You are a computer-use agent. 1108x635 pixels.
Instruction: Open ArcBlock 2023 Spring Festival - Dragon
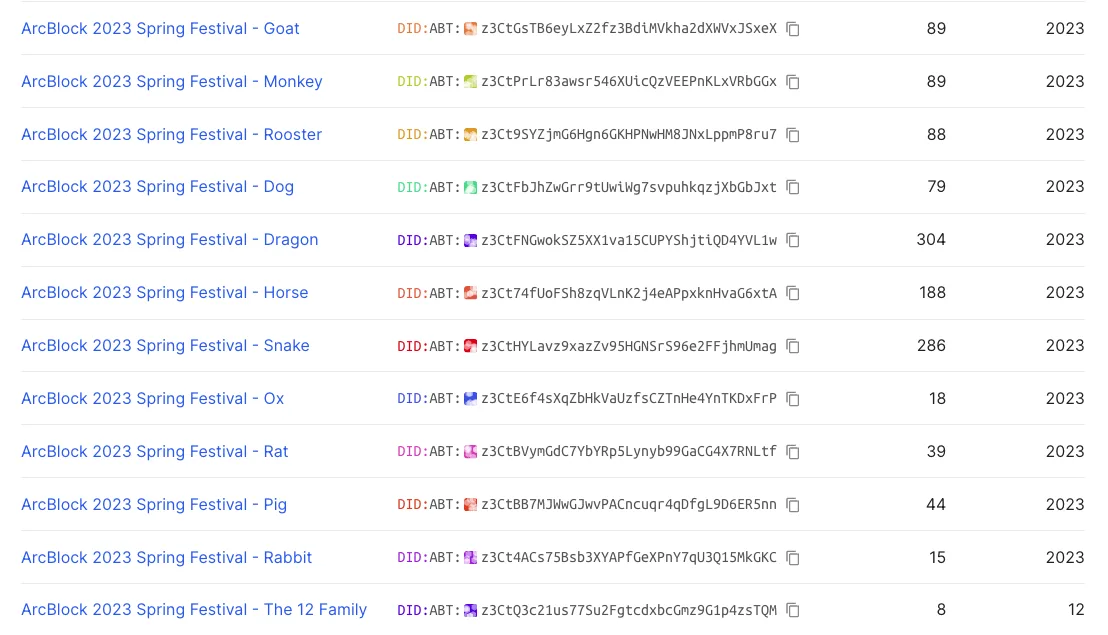[x=170, y=239]
